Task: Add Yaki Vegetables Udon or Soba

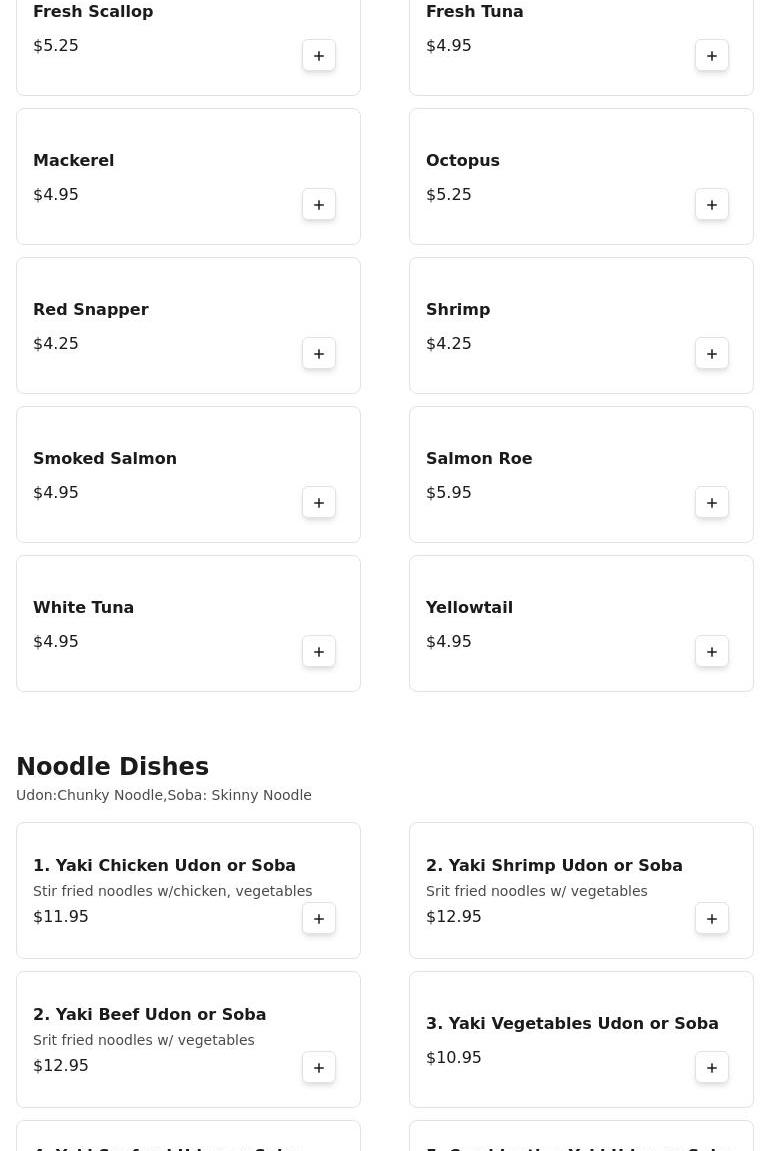Action: coord(711,1068)
